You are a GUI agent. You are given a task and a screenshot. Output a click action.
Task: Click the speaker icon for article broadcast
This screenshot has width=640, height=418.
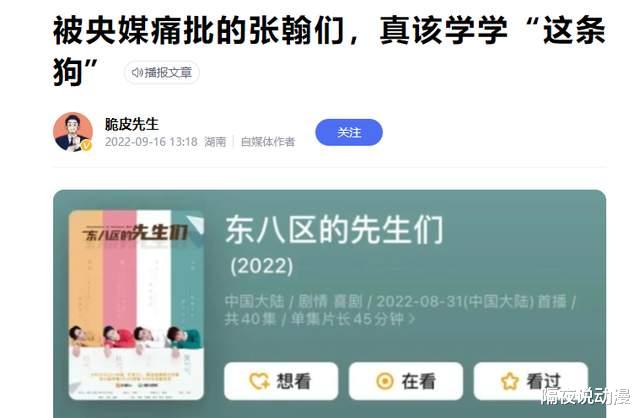click(137, 73)
